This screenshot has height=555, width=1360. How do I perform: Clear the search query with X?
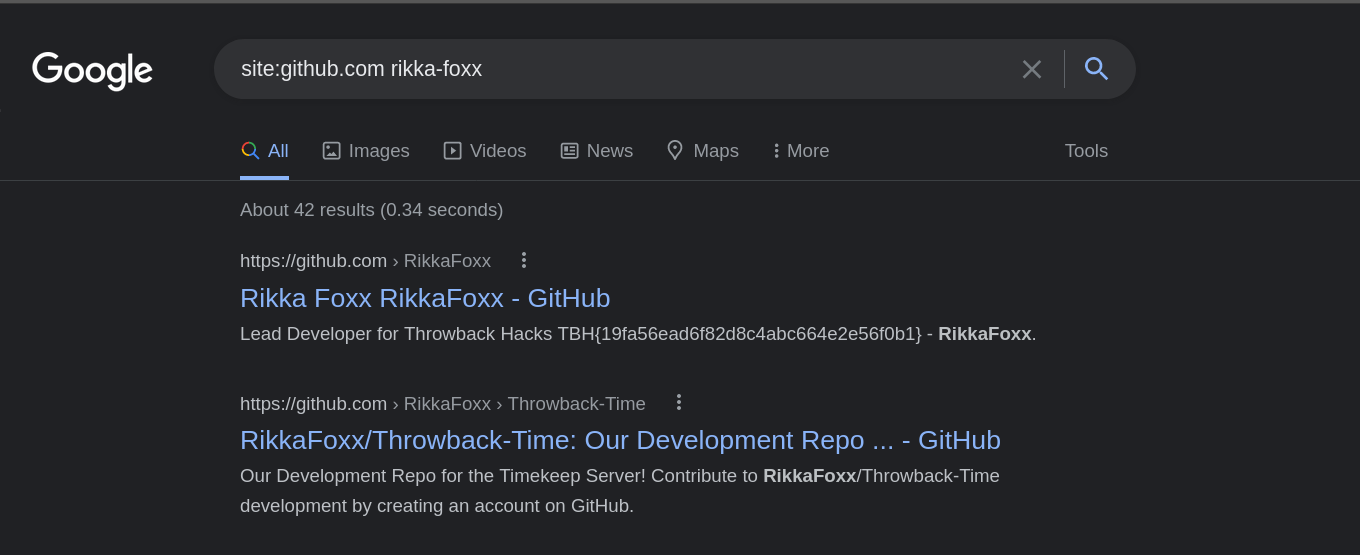tap(1032, 69)
